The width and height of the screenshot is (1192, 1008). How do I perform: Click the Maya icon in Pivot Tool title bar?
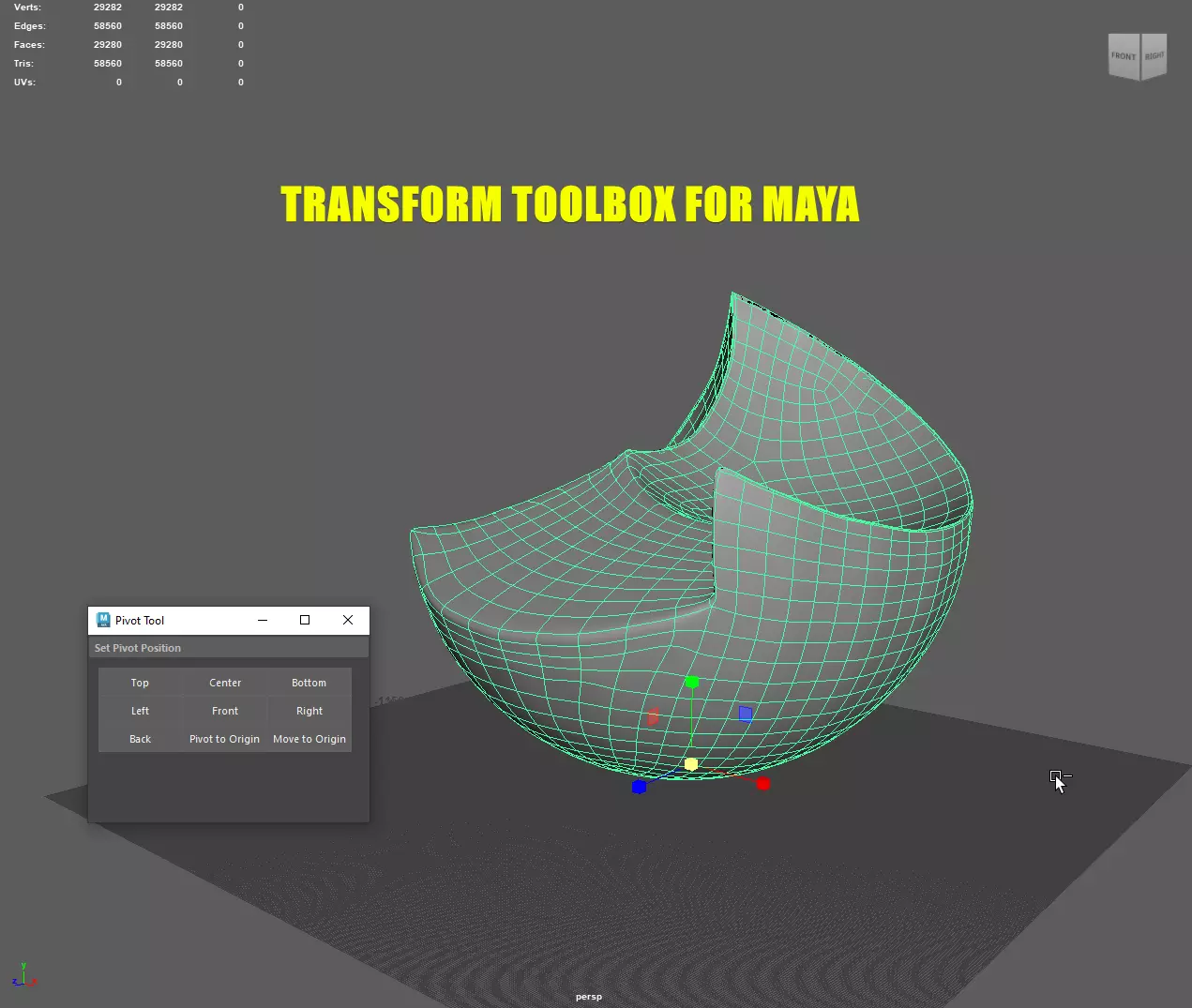pos(103,620)
